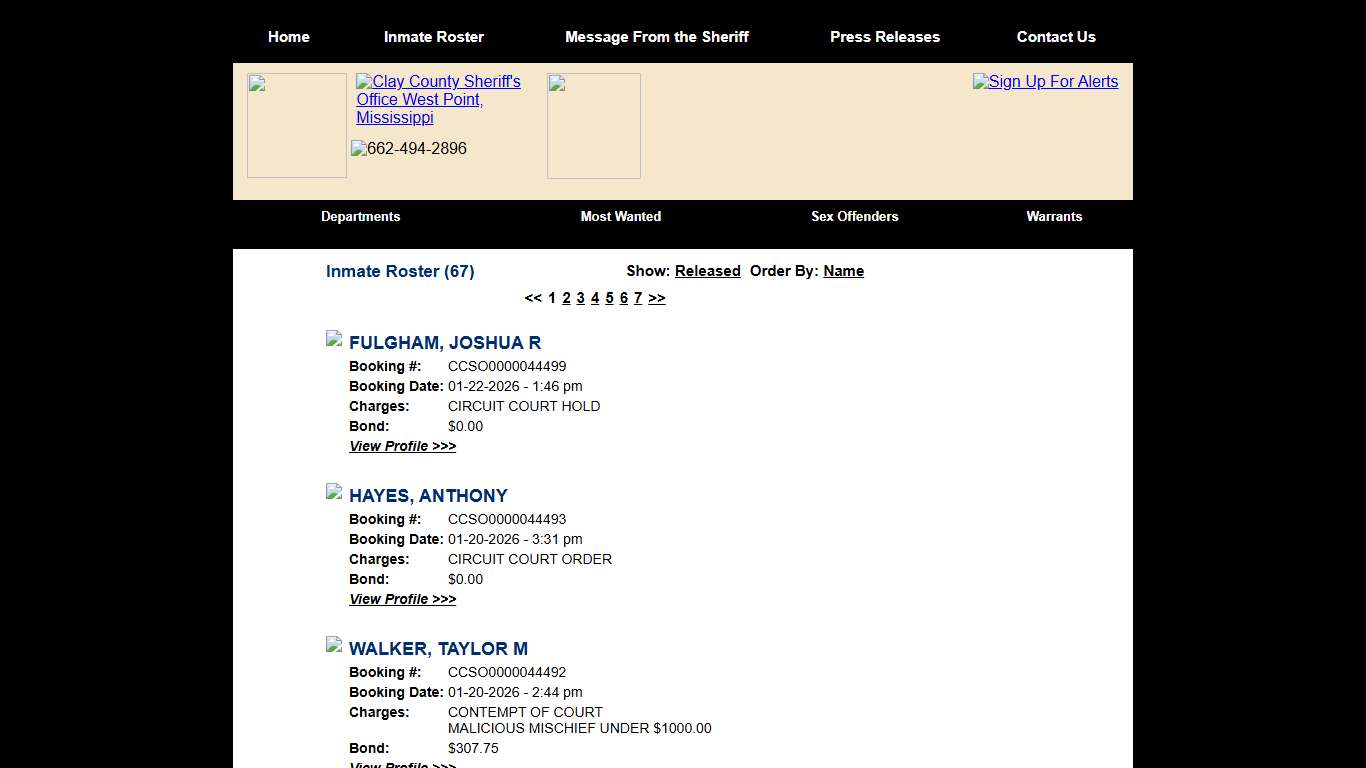Open View Profile for HAYES, ANTHONY

[x=402, y=599]
